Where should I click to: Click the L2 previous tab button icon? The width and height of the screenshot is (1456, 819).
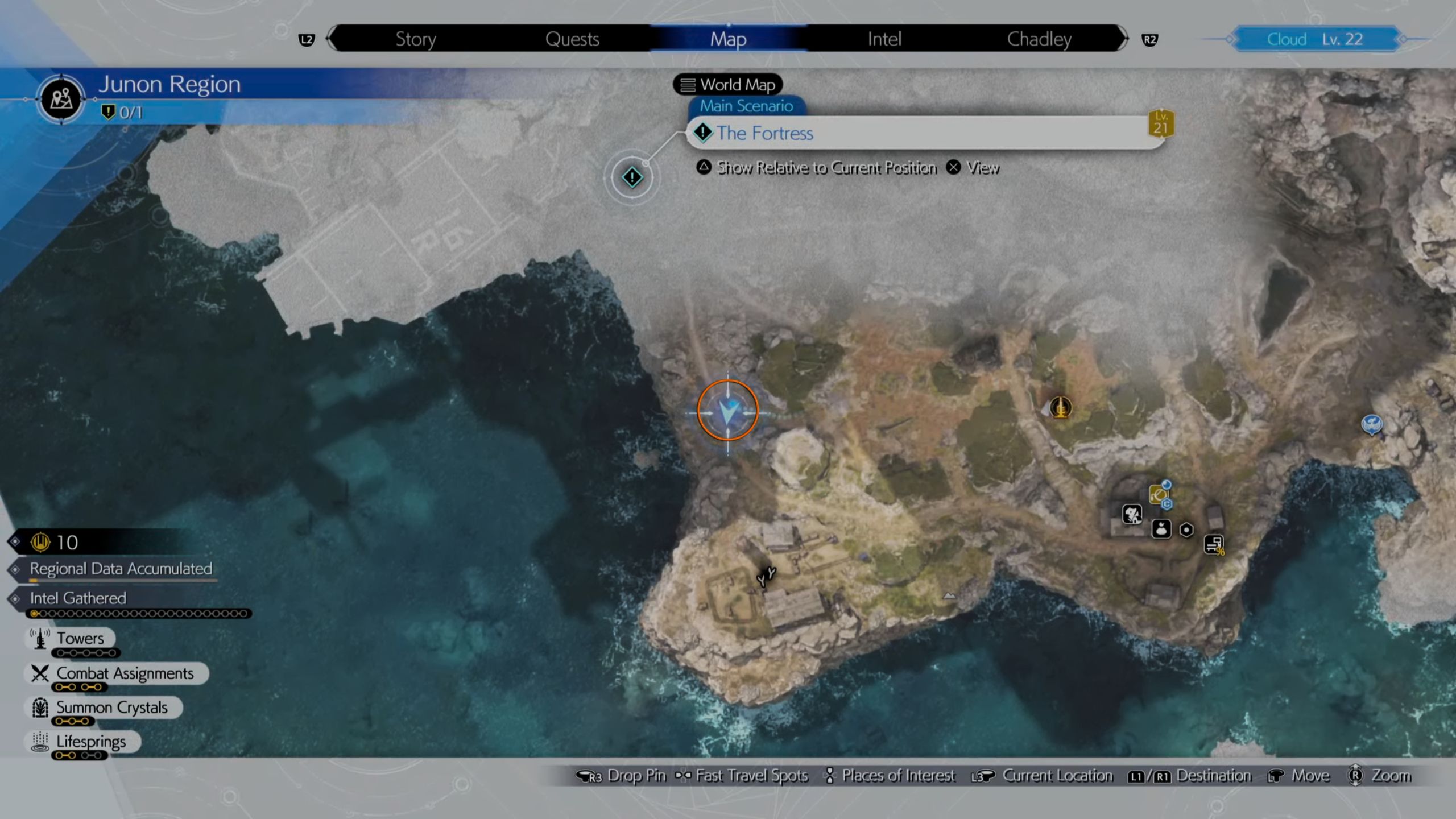tap(307, 40)
